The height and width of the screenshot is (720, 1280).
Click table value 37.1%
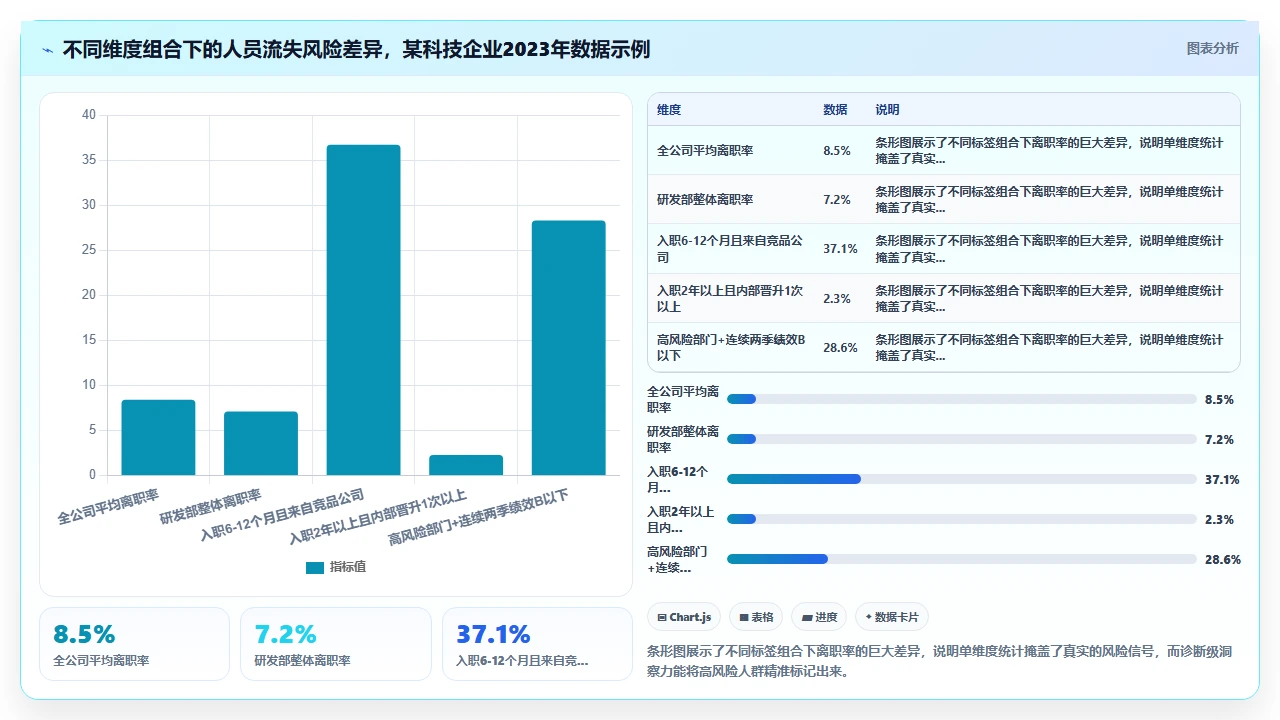click(x=841, y=249)
